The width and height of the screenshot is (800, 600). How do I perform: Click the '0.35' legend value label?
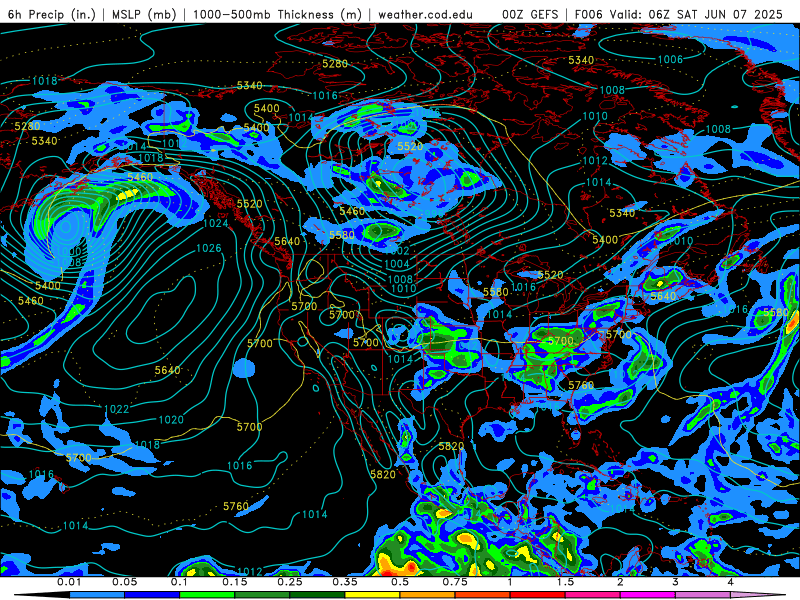click(345, 582)
